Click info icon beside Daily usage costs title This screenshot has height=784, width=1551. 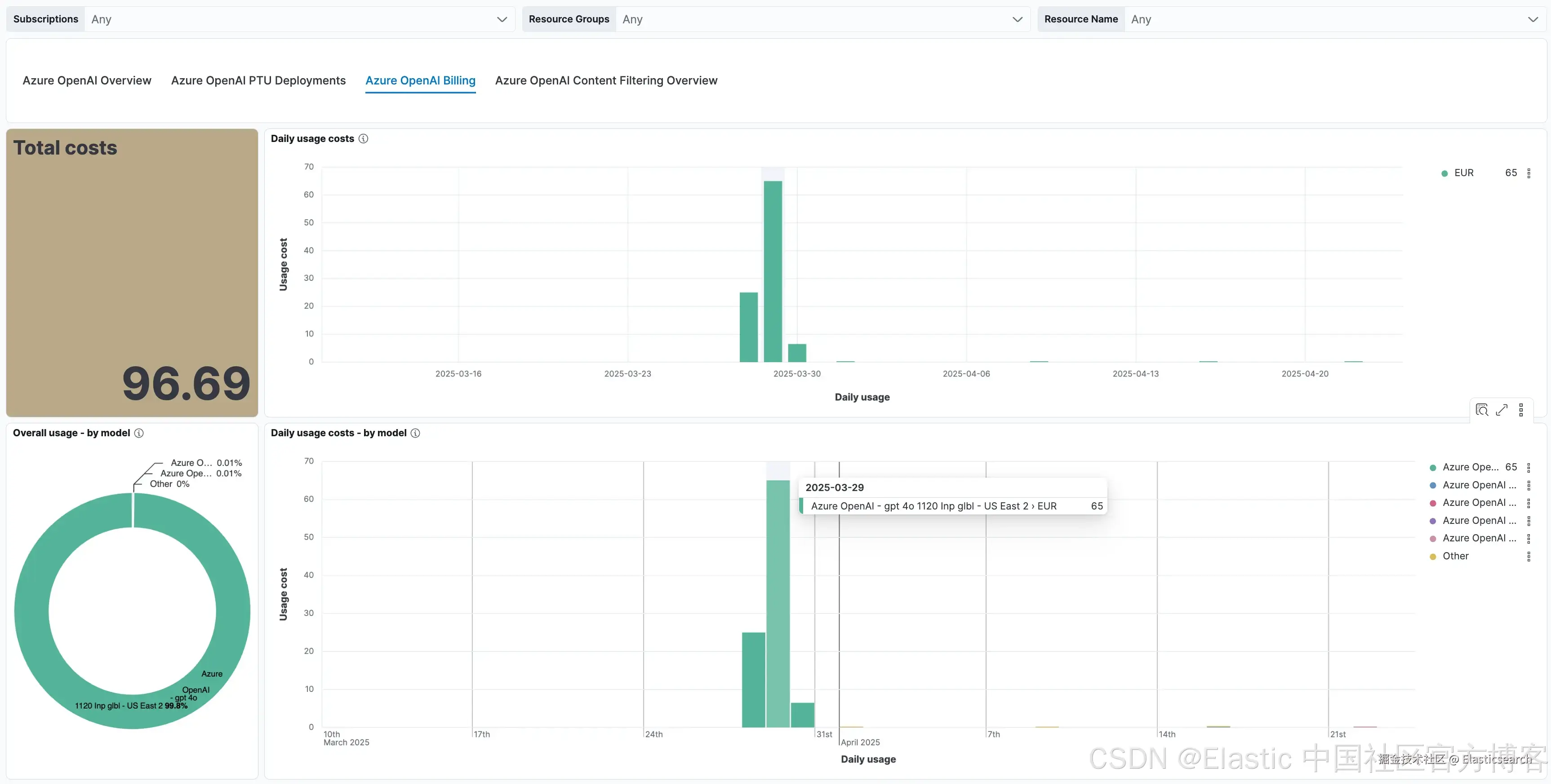363,138
